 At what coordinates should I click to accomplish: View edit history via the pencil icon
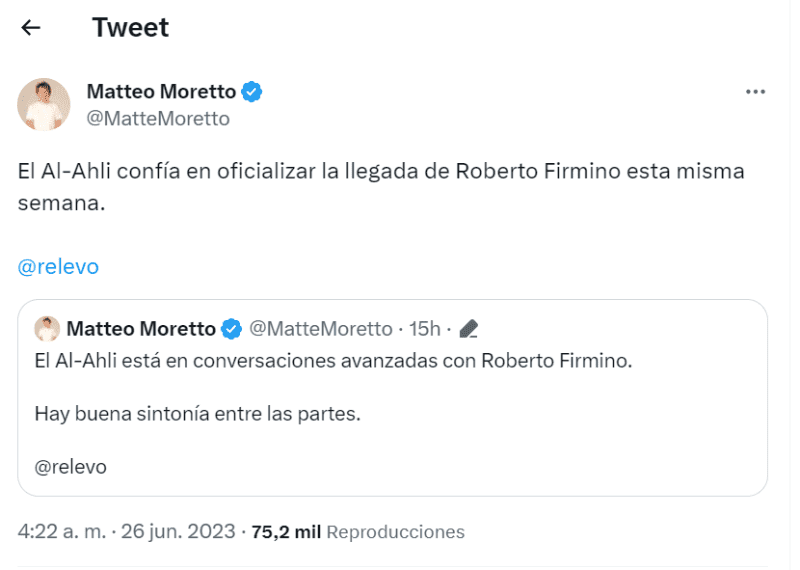pos(468,328)
